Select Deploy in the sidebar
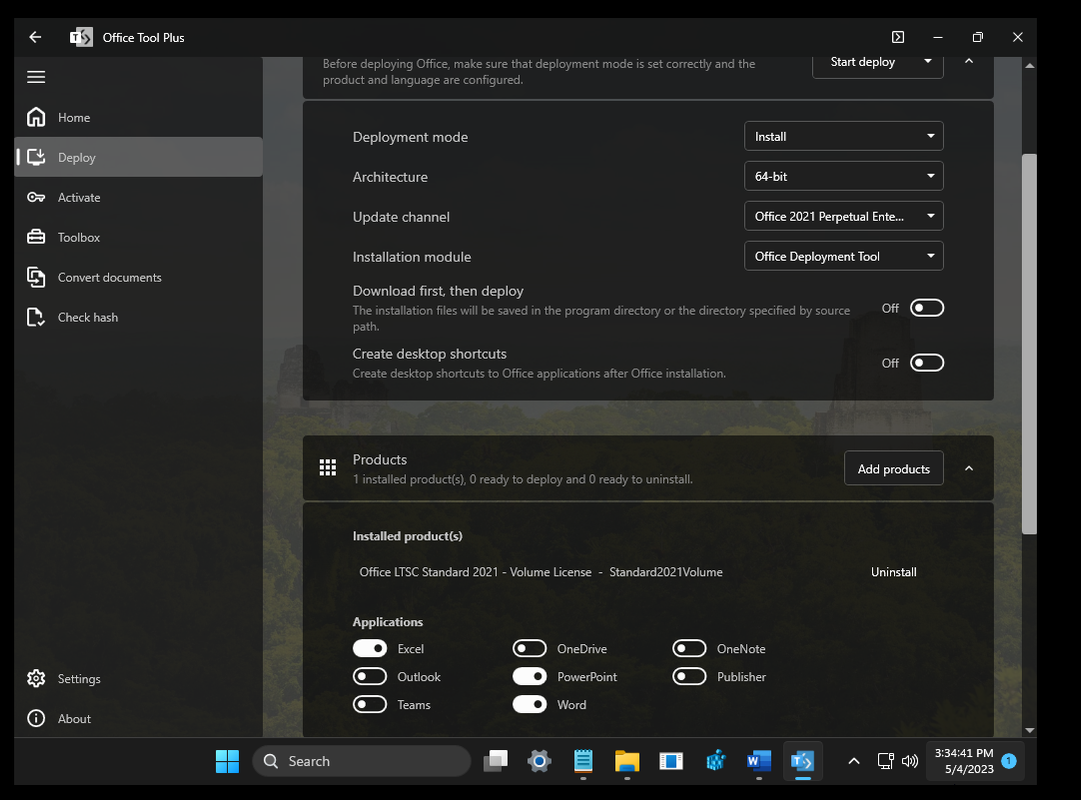The width and height of the screenshot is (1081, 800). (138, 157)
